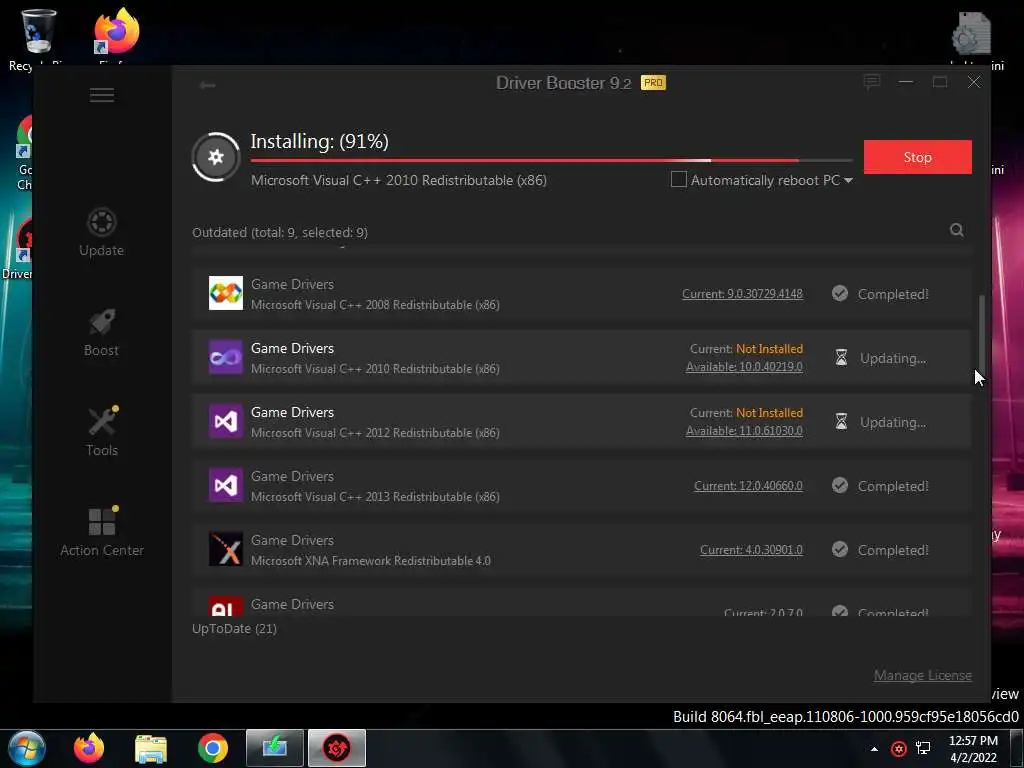This screenshot has width=1024, height=768.
Task: Open the Available: 11.0.61030.0 version link
Action: [x=744, y=431]
